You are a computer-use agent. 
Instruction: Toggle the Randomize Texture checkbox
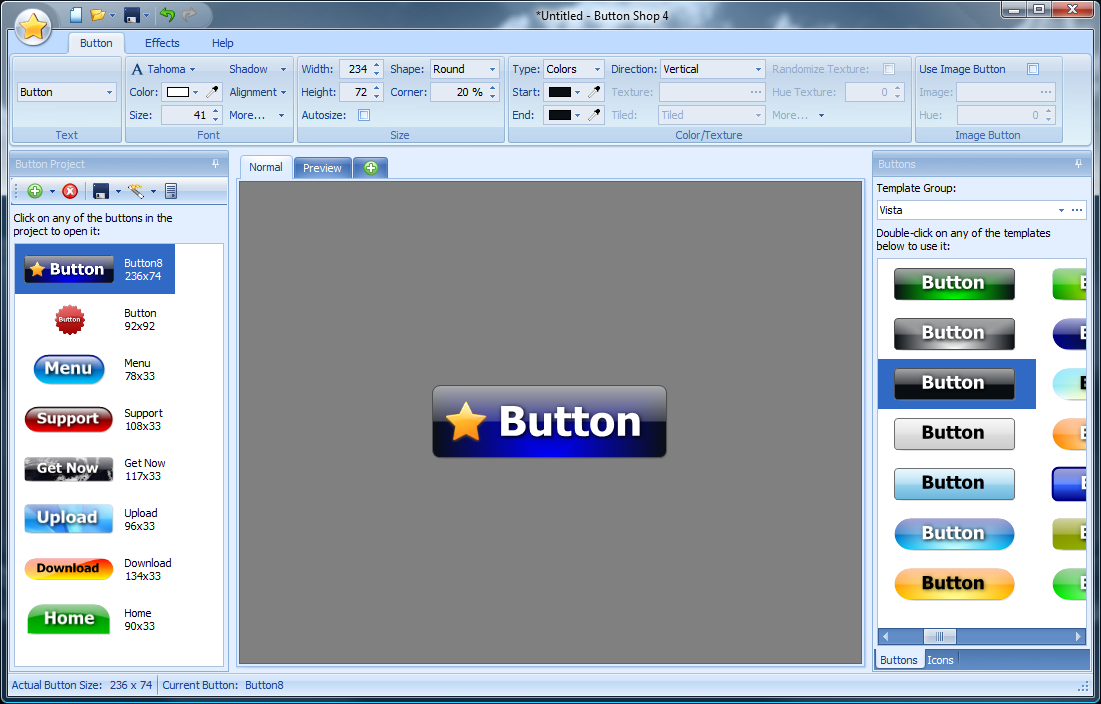tap(888, 68)
